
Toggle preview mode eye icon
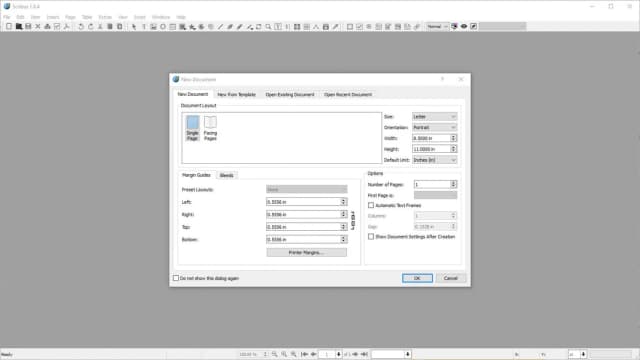(464, 27)
